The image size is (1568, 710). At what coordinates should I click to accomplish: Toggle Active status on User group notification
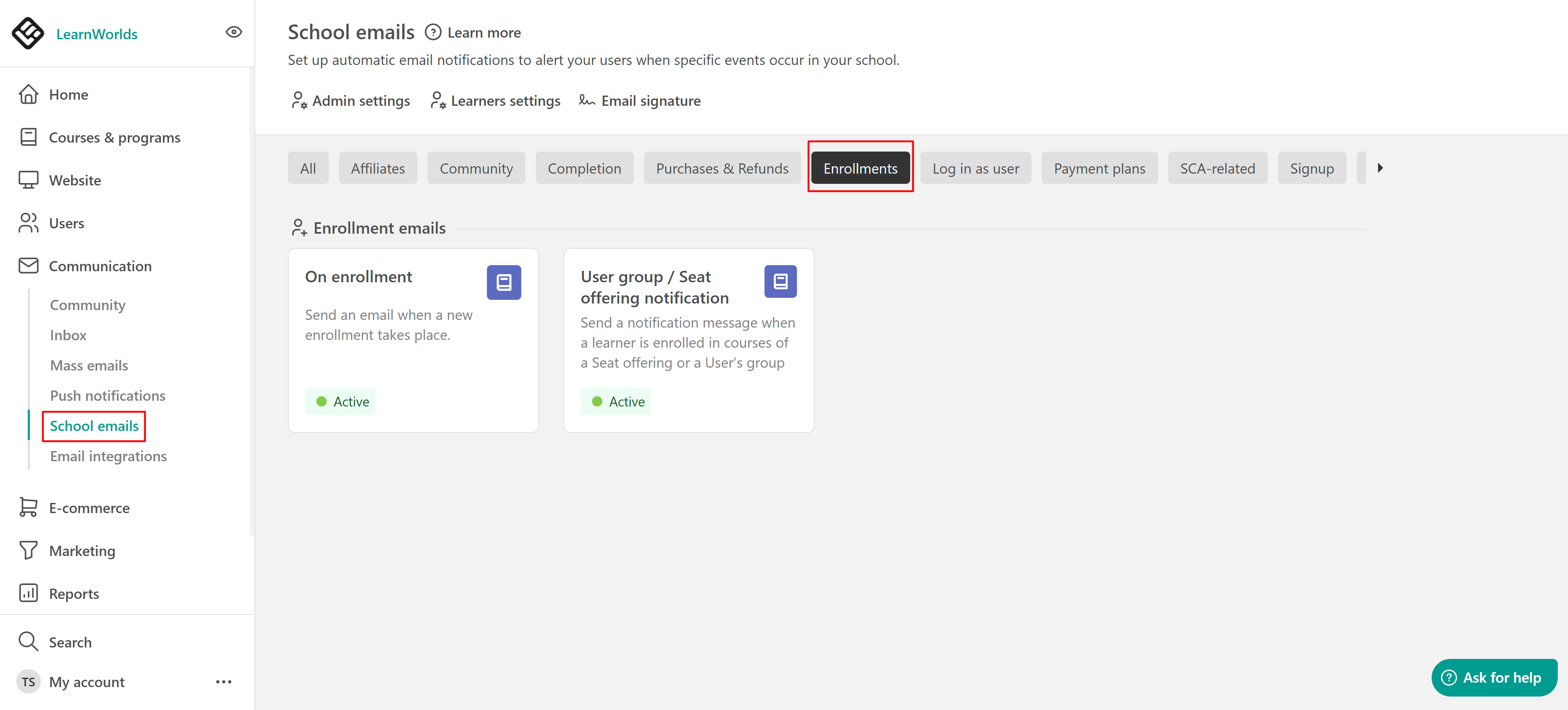615,401
